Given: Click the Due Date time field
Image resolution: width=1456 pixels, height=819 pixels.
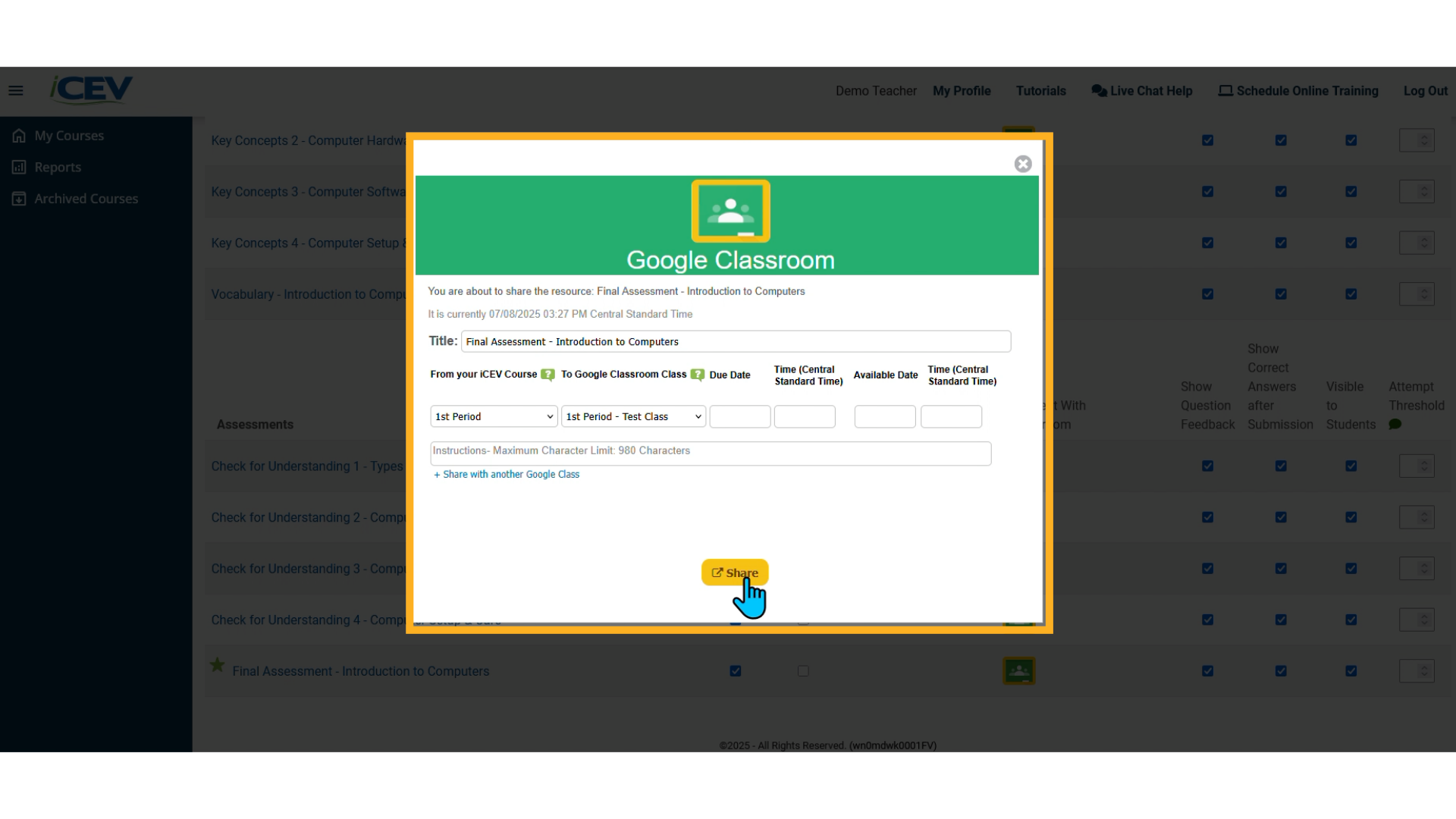Looking at the screenshot, I should [805, 416].
